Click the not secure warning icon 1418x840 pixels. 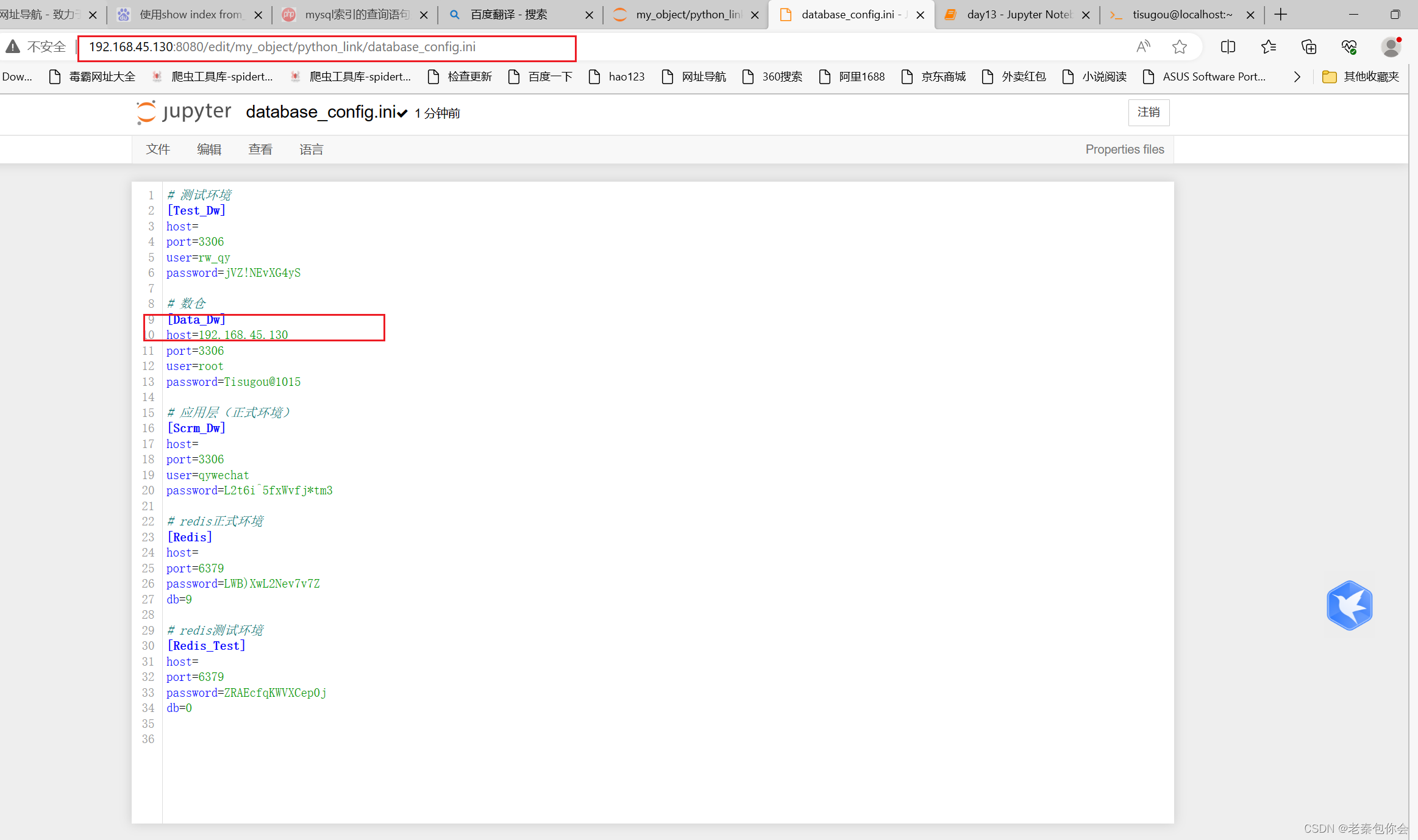pyautogui.click(x=13, y=46)
